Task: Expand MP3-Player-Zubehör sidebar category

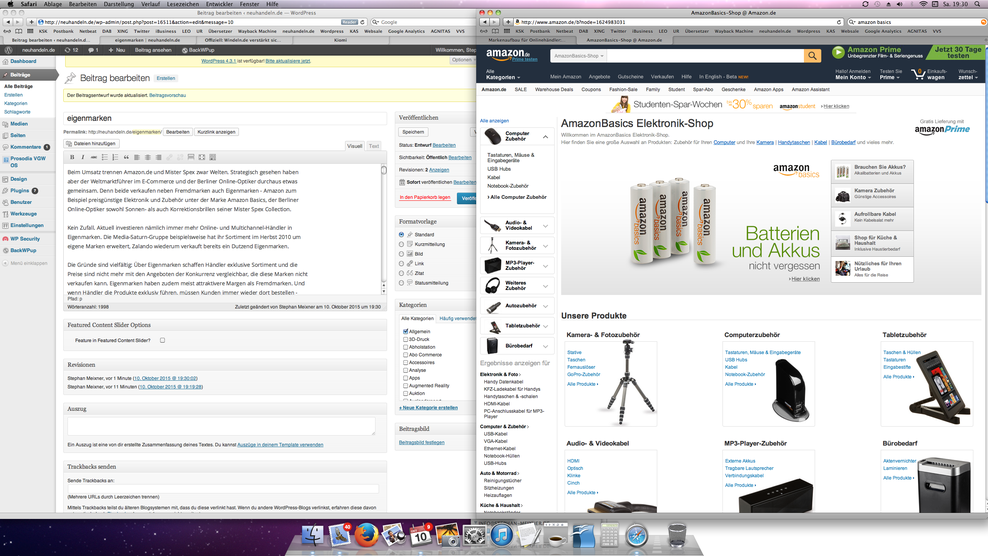Action: (546, 265)
